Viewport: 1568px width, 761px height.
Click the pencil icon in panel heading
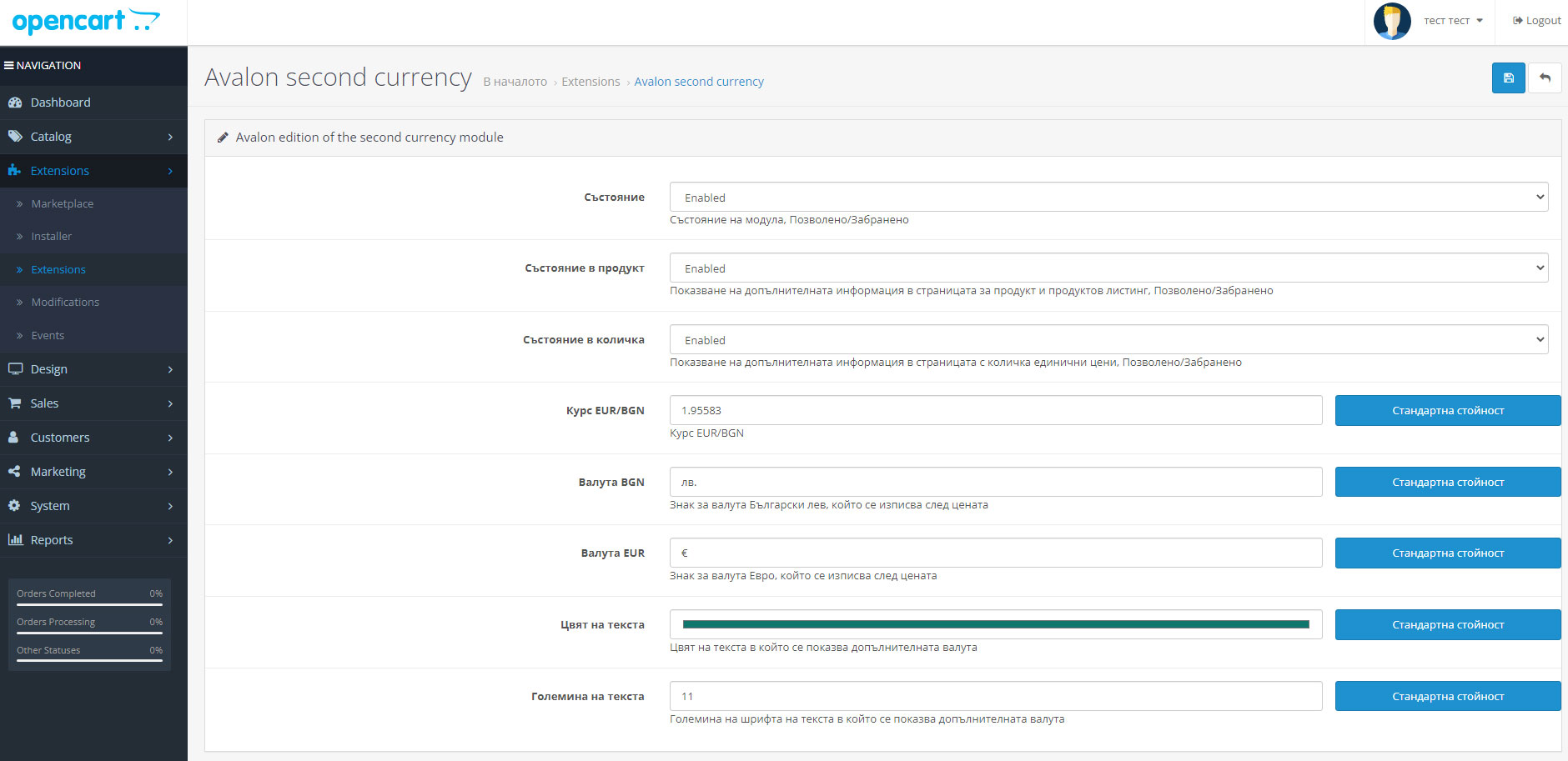tap(223, 138)
